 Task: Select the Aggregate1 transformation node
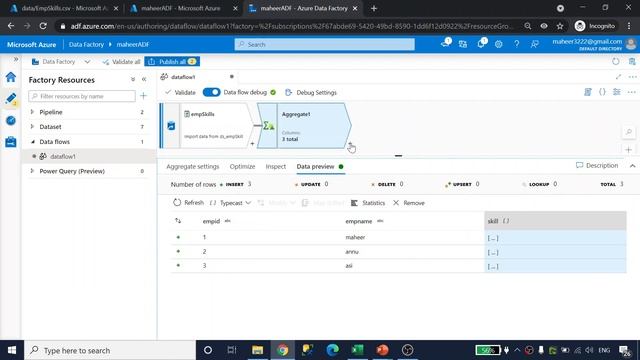click(x=304, y=126)
